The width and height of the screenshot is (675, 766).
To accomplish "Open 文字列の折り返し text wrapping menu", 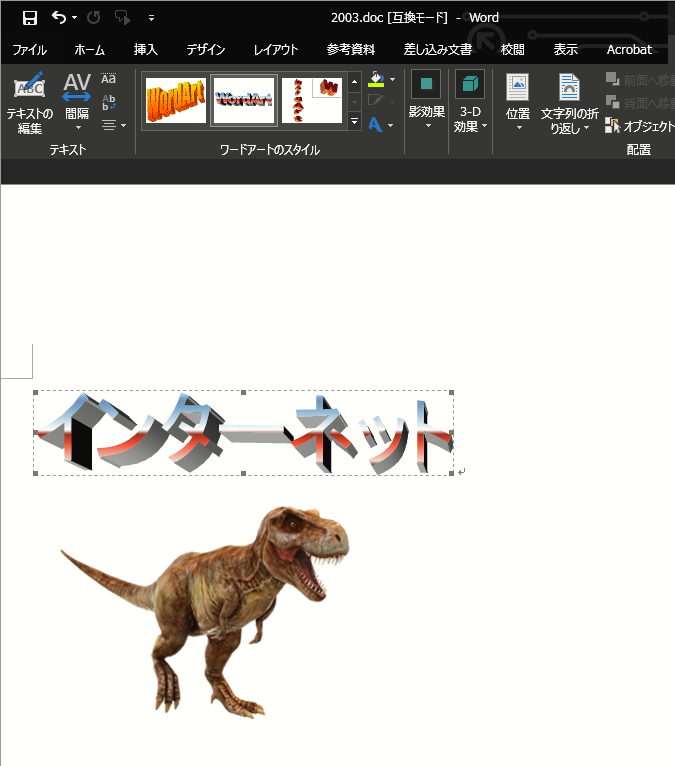I will [570, 104].
